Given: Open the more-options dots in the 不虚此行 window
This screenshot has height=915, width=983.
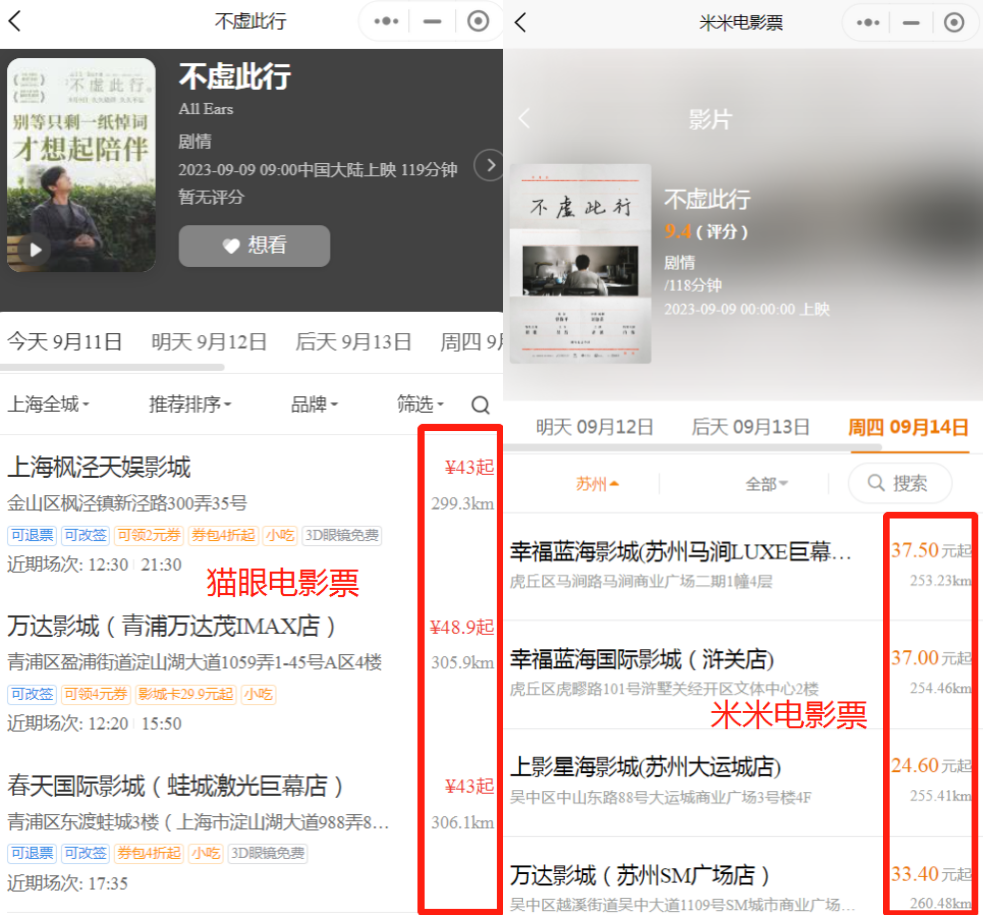Looking at the screenshot, I should (386, 21).
